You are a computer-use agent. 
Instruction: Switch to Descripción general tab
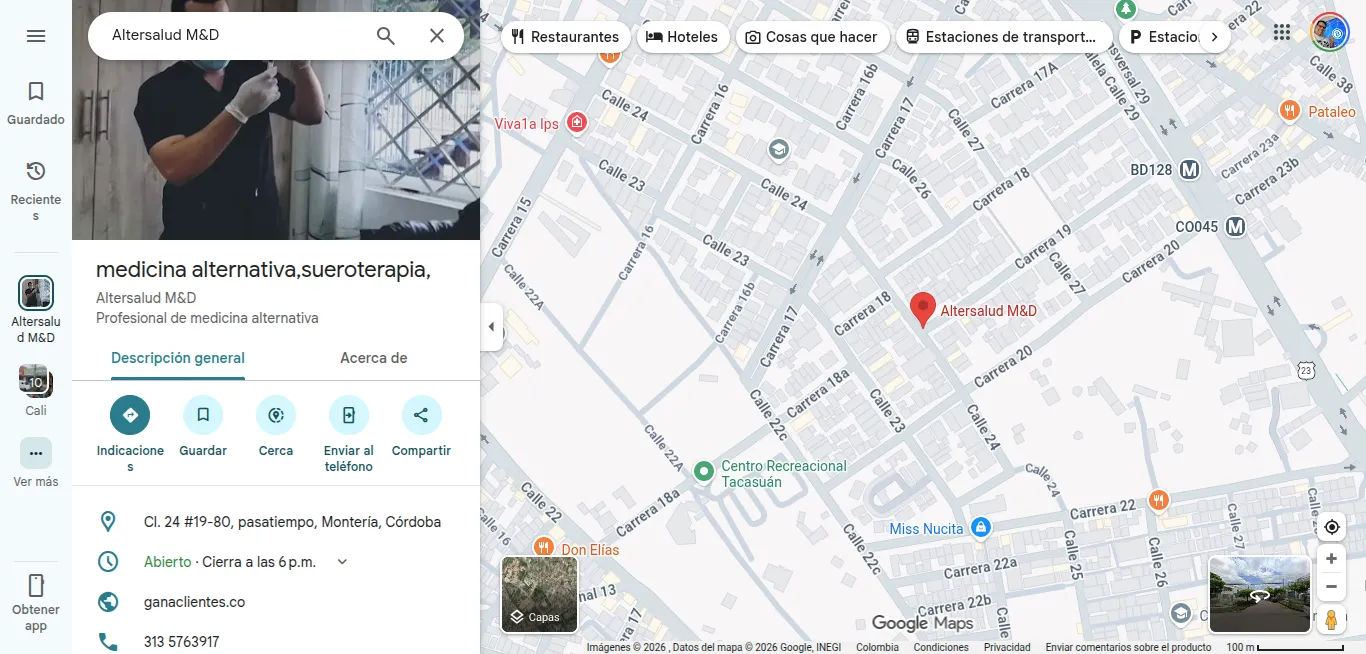point(178,358)
